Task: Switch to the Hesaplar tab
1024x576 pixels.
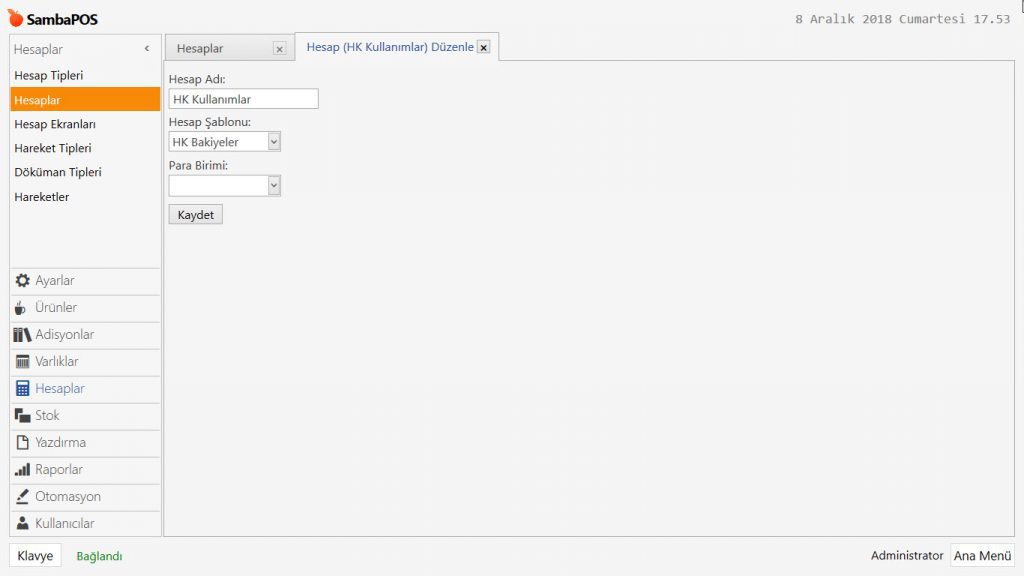Action: pos(200,48)
